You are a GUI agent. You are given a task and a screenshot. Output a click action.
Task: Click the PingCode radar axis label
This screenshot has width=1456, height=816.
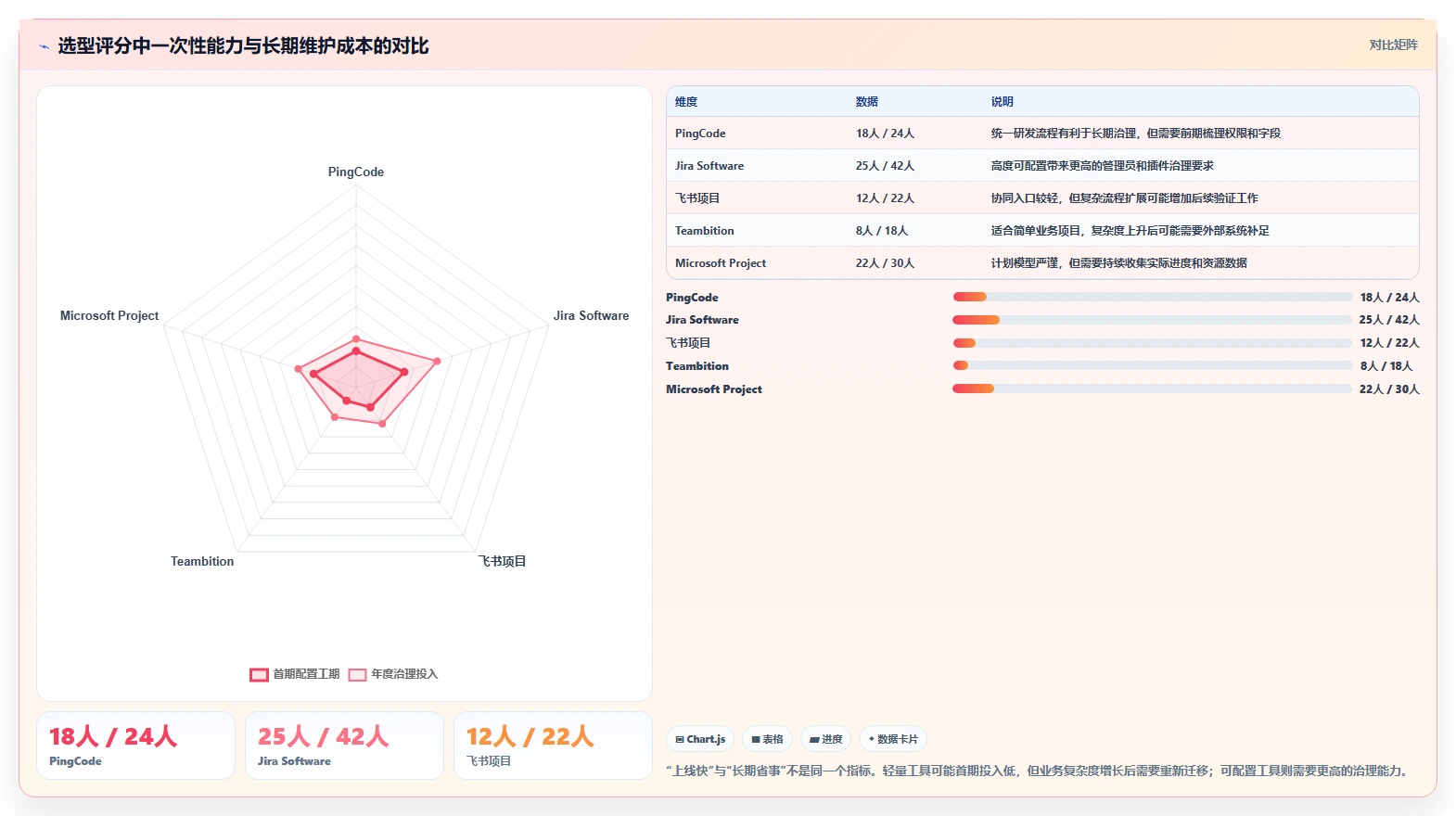pyautogui.click(x=356, y=172)
